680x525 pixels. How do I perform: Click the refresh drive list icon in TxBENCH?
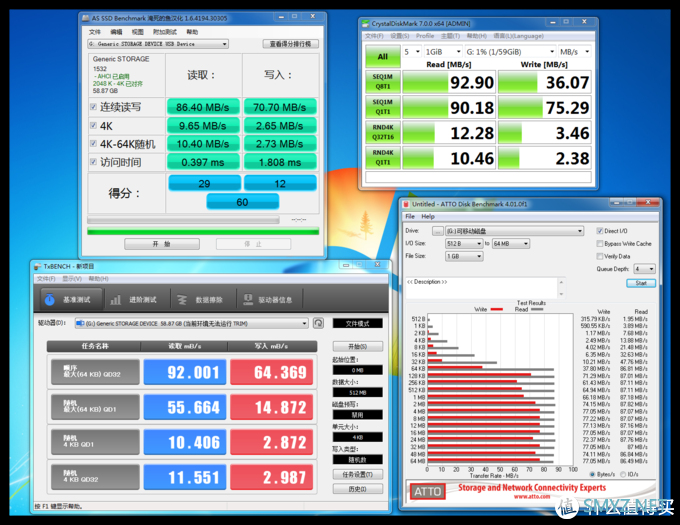[x=318, y=323]
